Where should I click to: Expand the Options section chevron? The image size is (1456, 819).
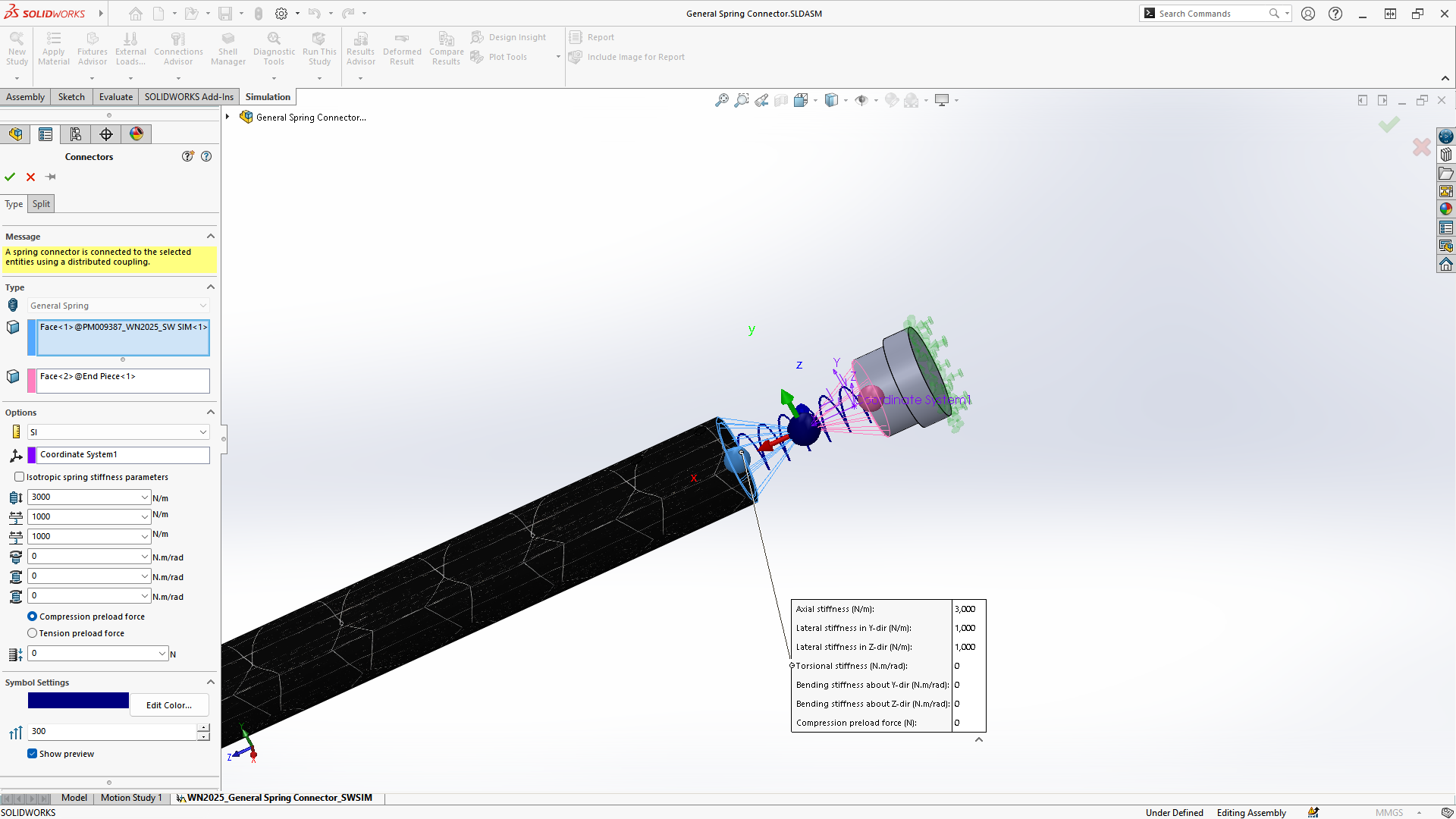[210, 411]
